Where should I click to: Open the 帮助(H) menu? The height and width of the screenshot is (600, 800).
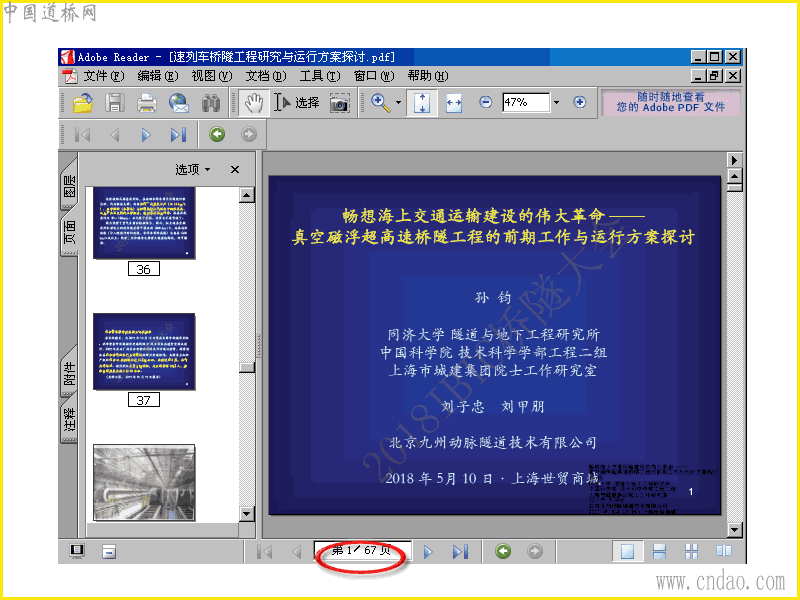(428, 76)
